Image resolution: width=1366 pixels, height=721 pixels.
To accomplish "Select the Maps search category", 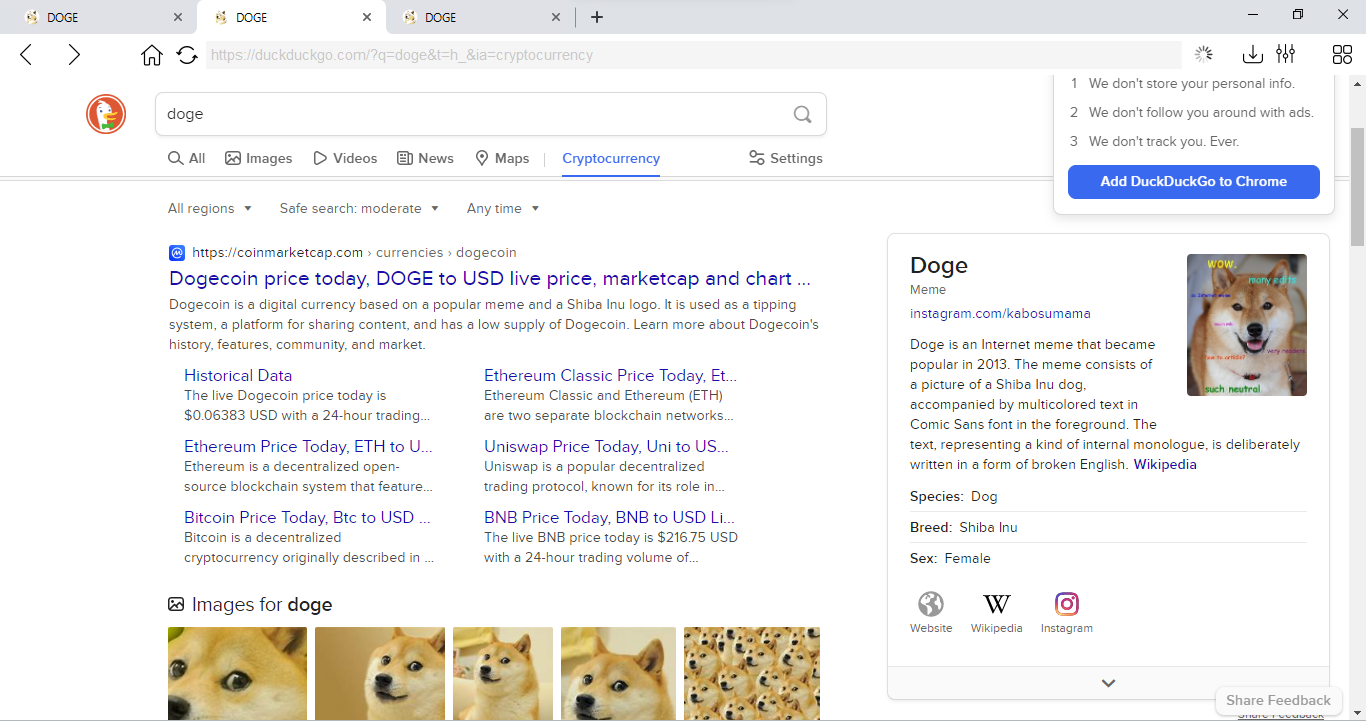I will point(502,158).
